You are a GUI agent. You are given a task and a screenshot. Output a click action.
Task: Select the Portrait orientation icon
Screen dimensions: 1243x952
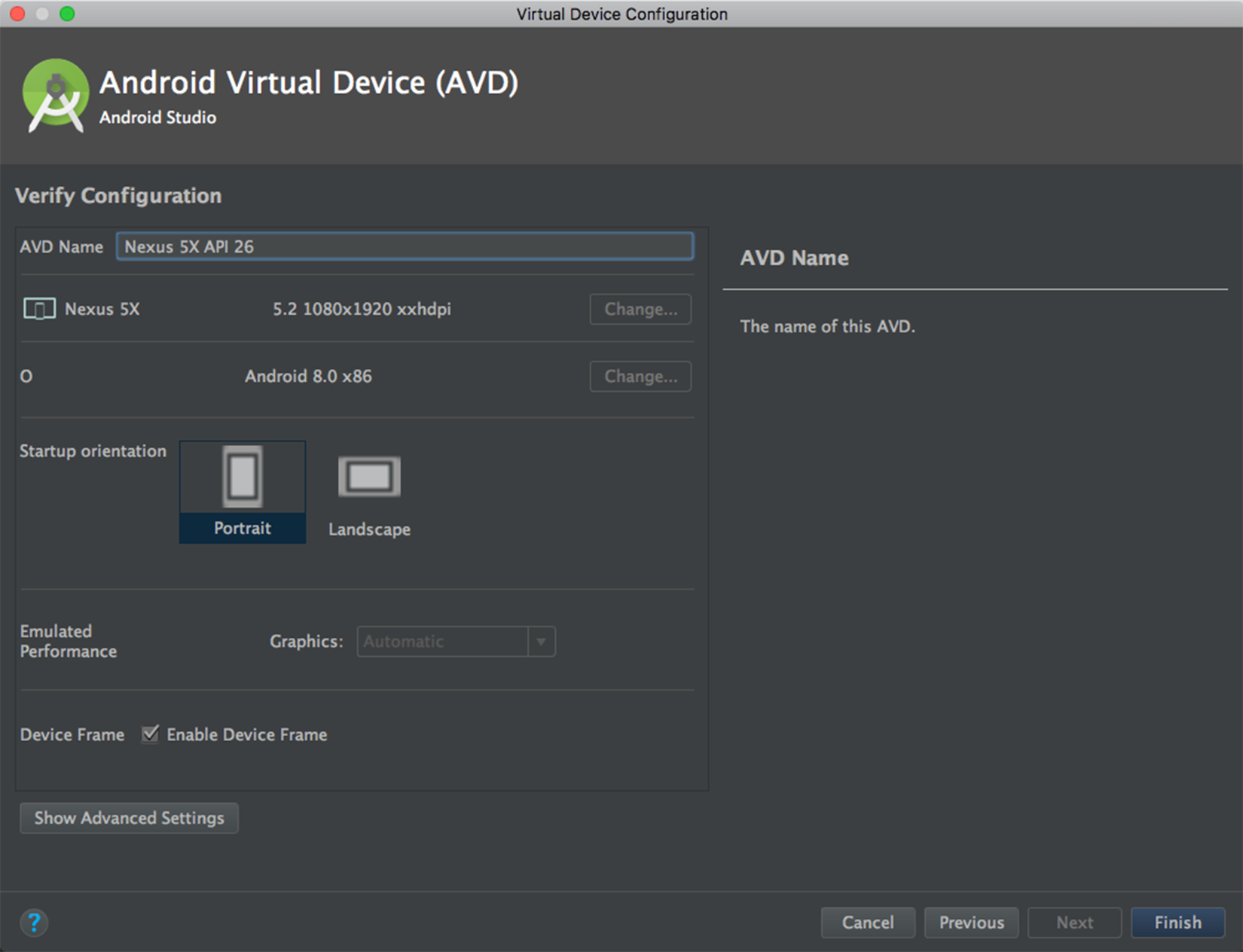(243, 477)
